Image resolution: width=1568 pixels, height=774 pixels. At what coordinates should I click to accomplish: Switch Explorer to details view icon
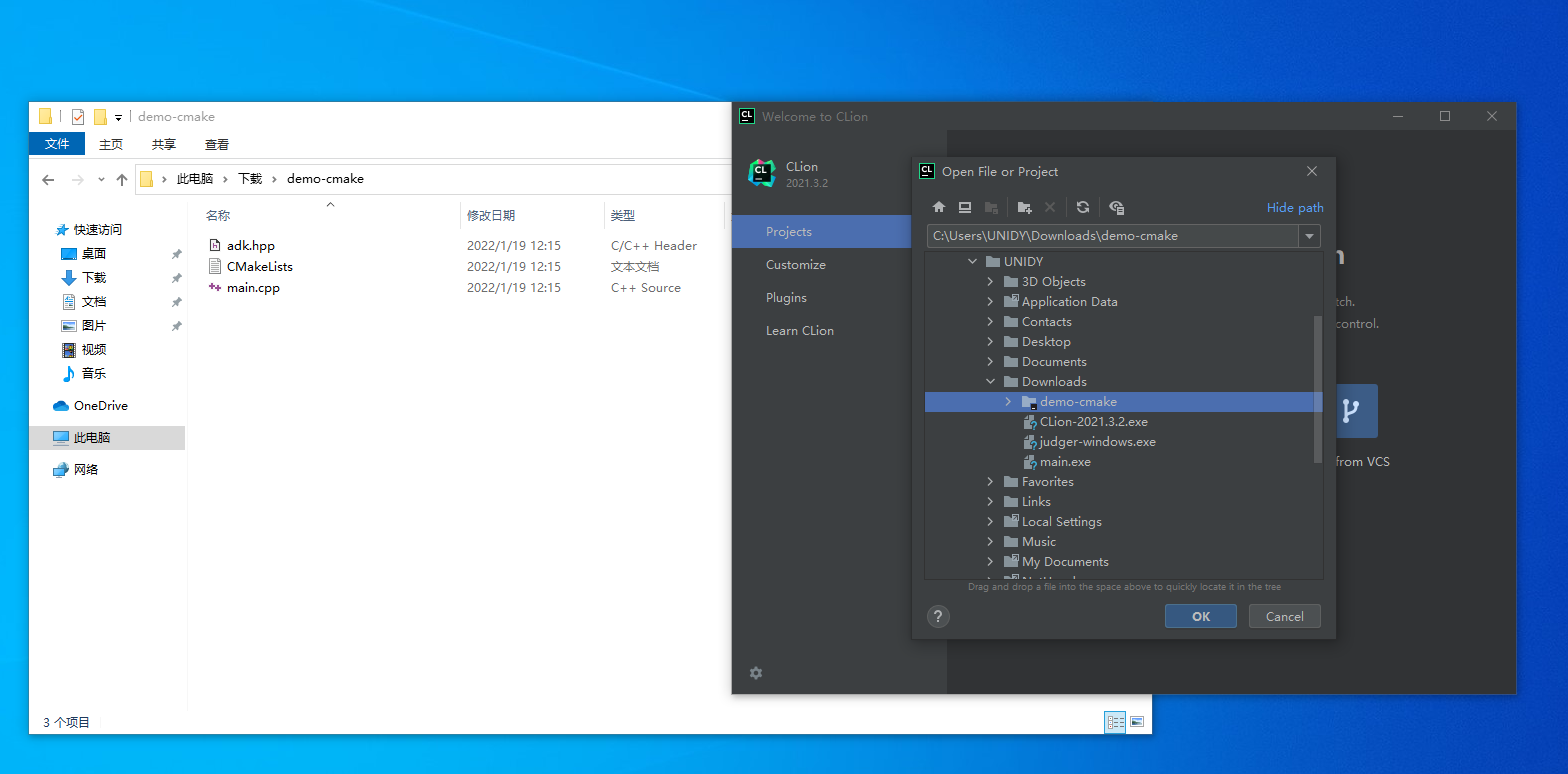pos(1115,722)
